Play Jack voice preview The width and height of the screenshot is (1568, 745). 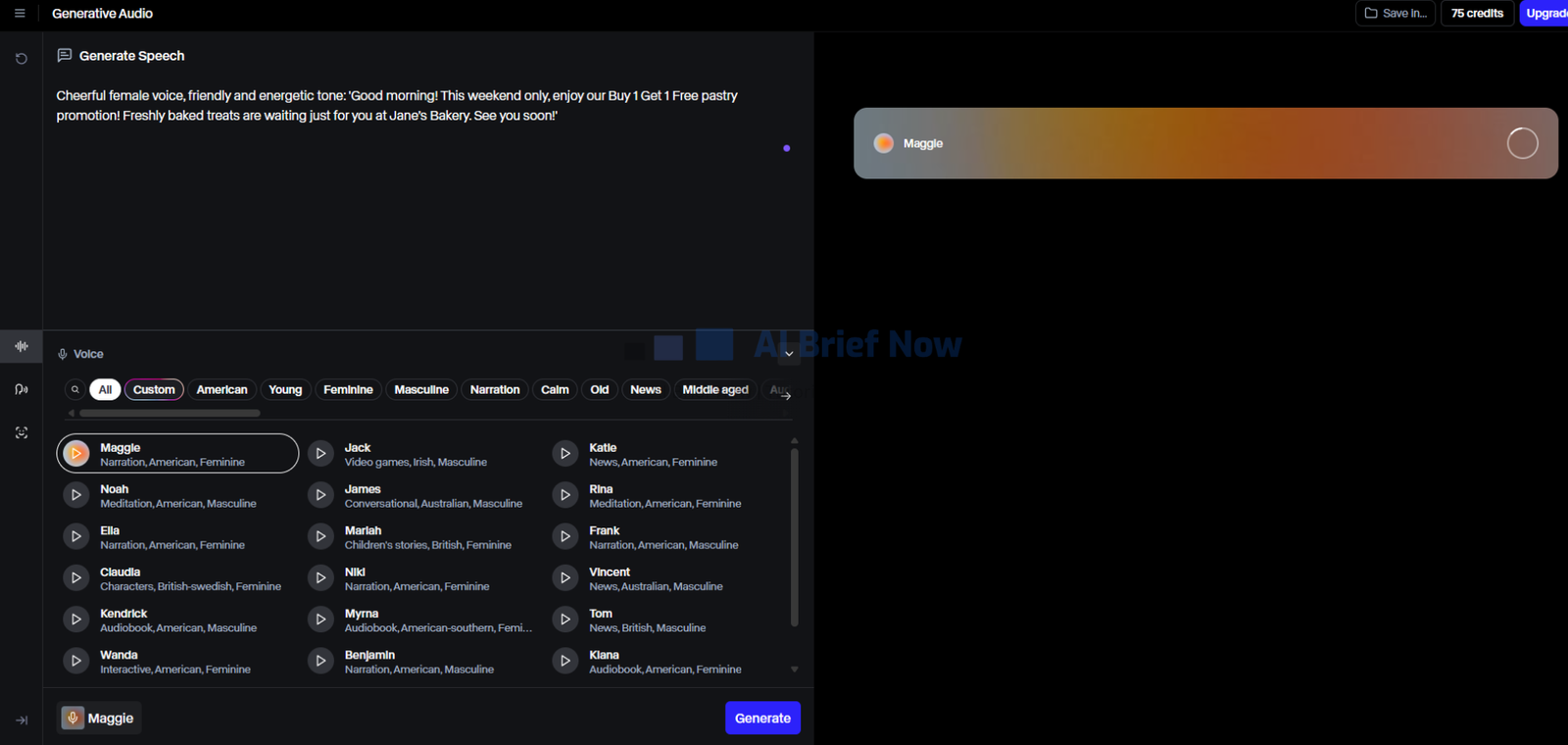click(320, 454)
